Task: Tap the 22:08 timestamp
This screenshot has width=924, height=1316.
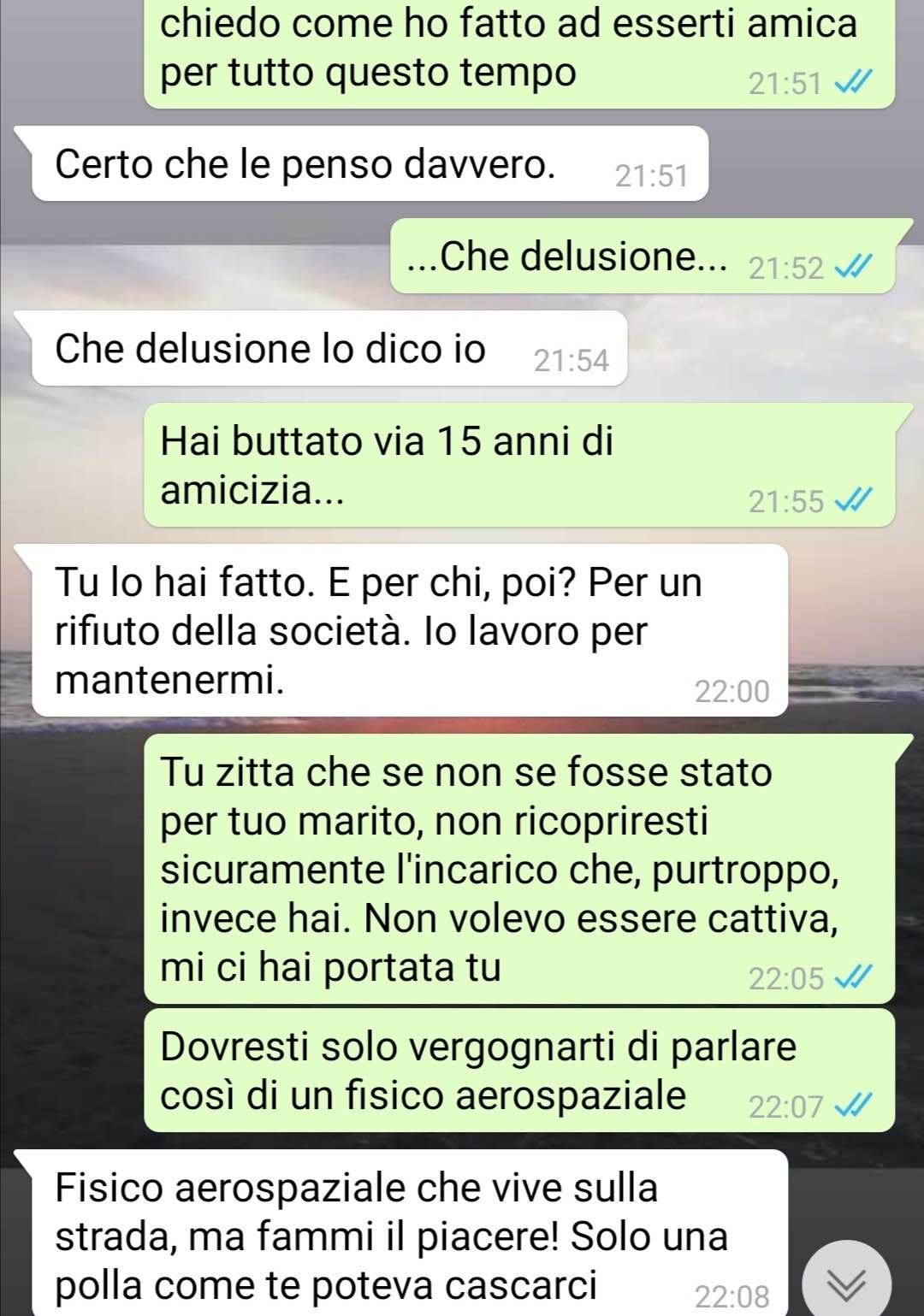Action: pyautogui.click(x=731, y=1296)
